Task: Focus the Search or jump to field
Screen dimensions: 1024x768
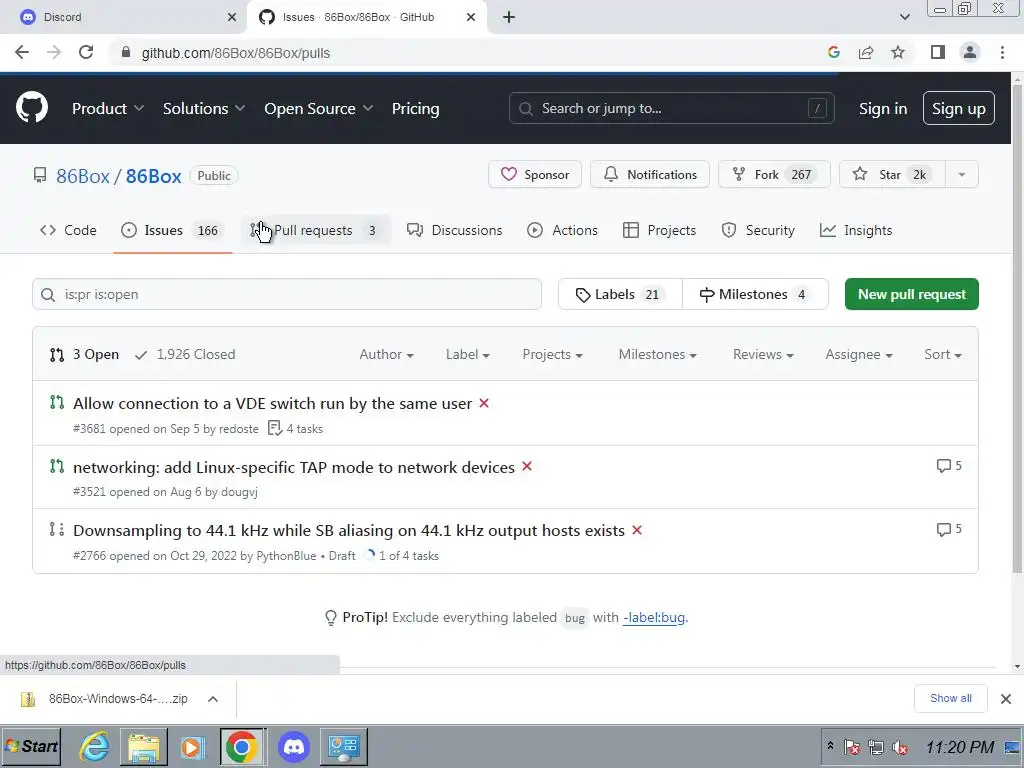Action: pyautogui.click(x=671, y=108)
